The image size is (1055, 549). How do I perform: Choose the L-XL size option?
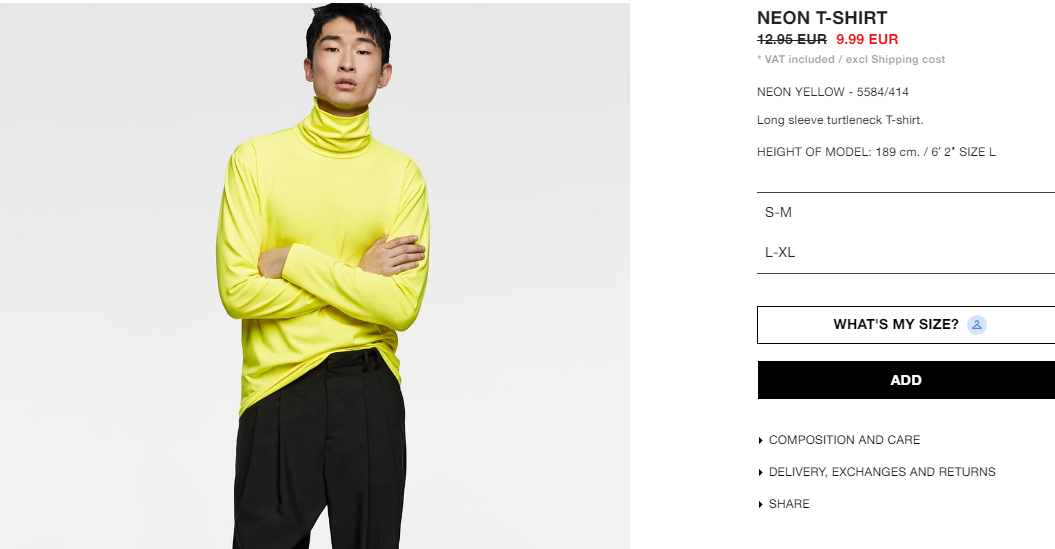pyautogui.click(x=906, y=252)
